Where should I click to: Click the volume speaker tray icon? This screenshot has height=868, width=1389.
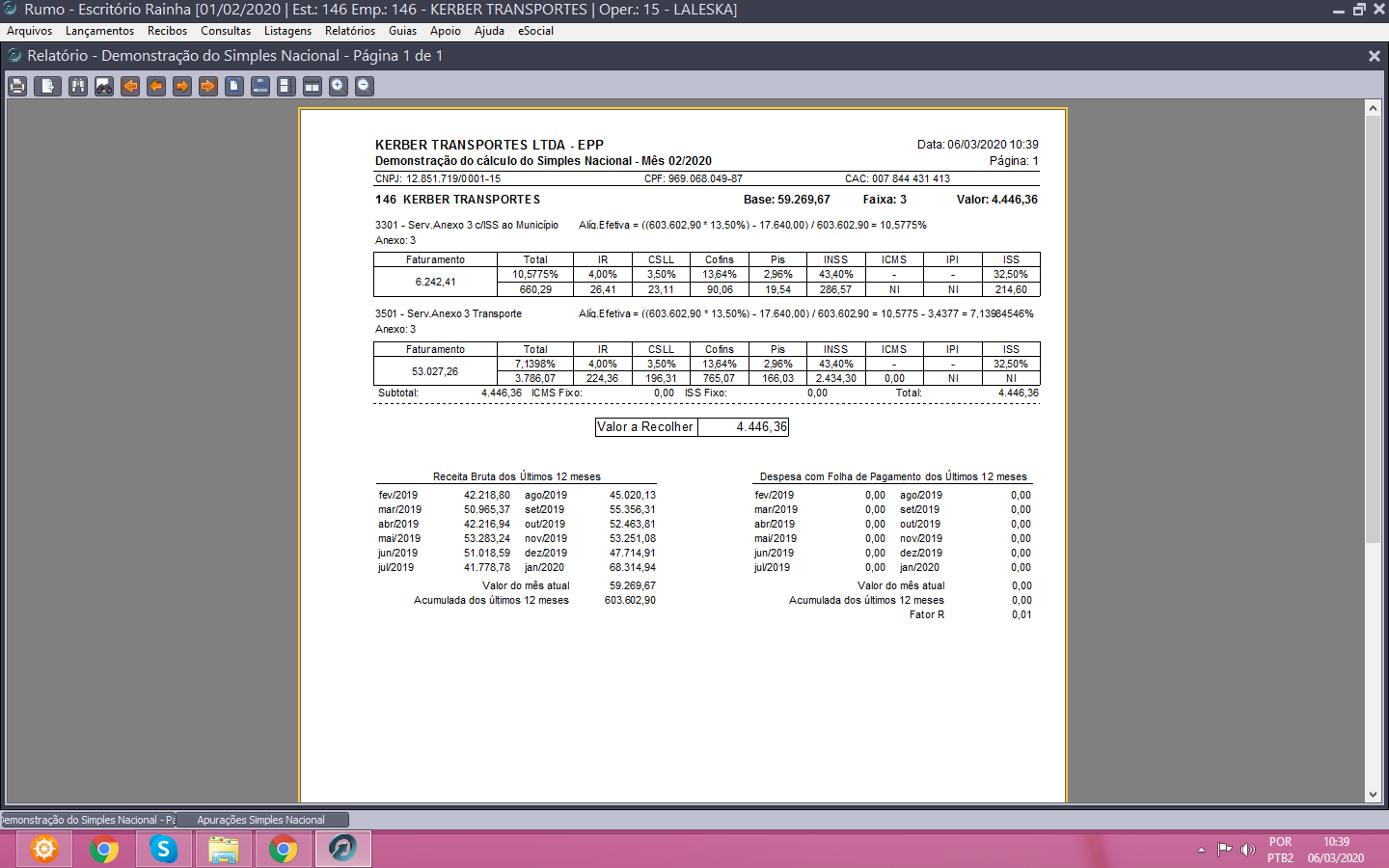tap(1247, 850)
